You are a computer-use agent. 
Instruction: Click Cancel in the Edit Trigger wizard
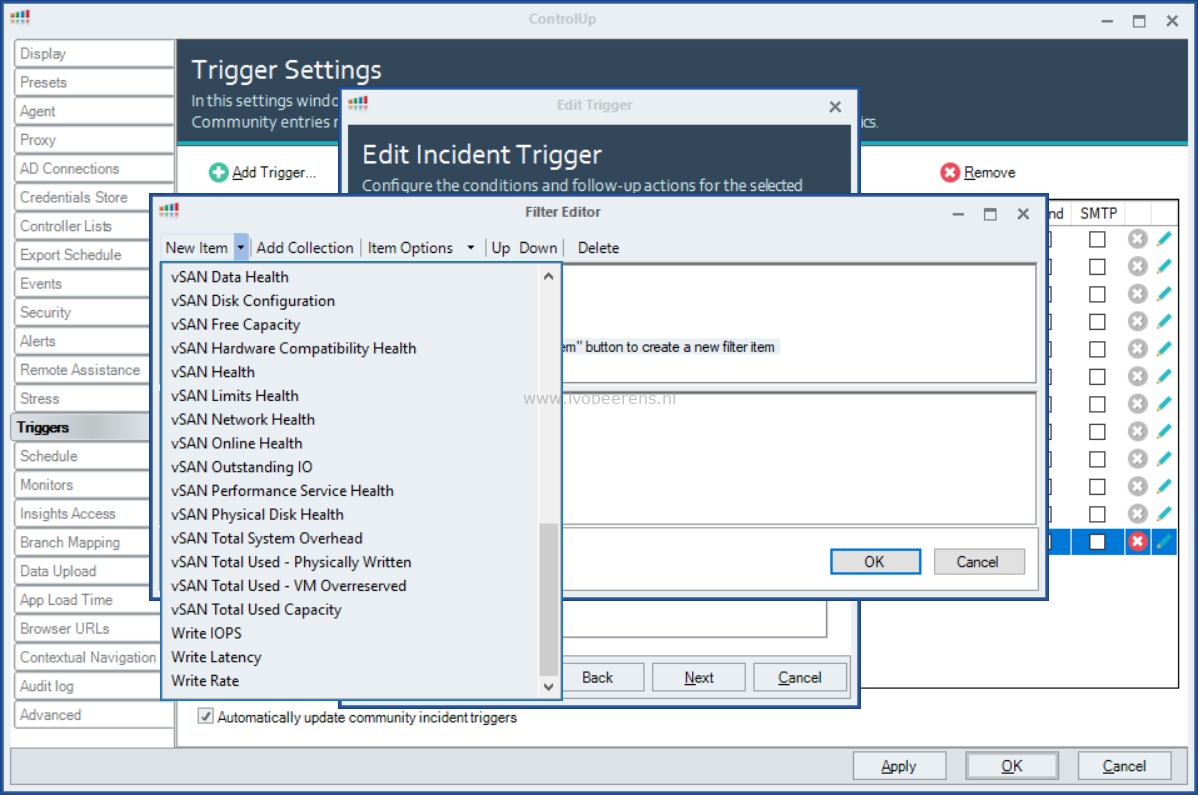[800, 677]
